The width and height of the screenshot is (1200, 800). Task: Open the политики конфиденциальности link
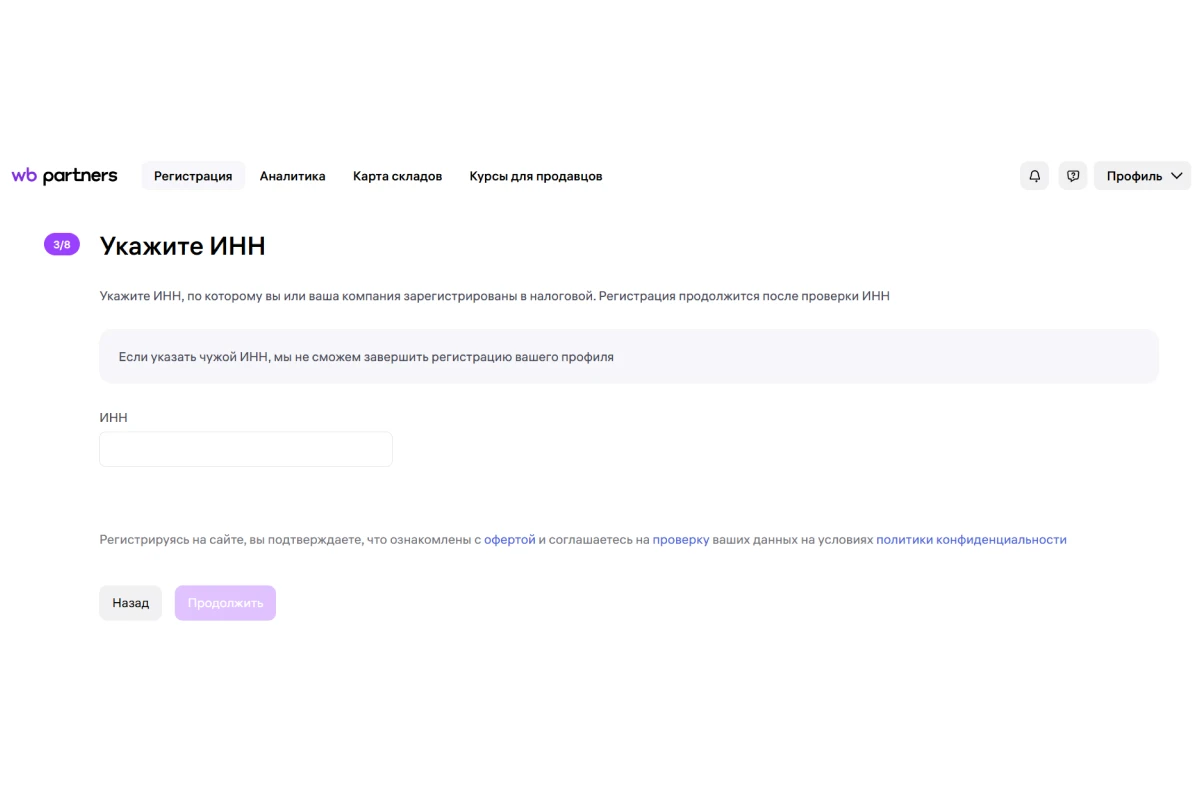coord(971,540)
